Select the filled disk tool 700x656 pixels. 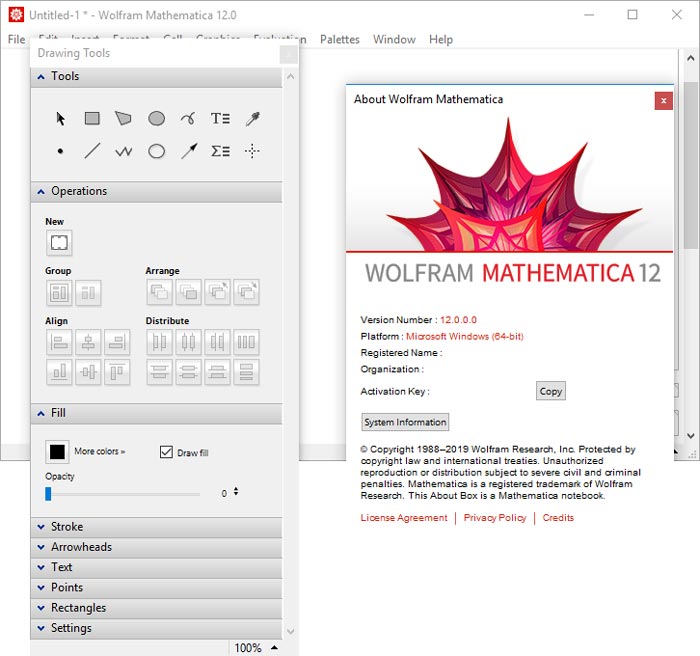(x=157, y=118)
